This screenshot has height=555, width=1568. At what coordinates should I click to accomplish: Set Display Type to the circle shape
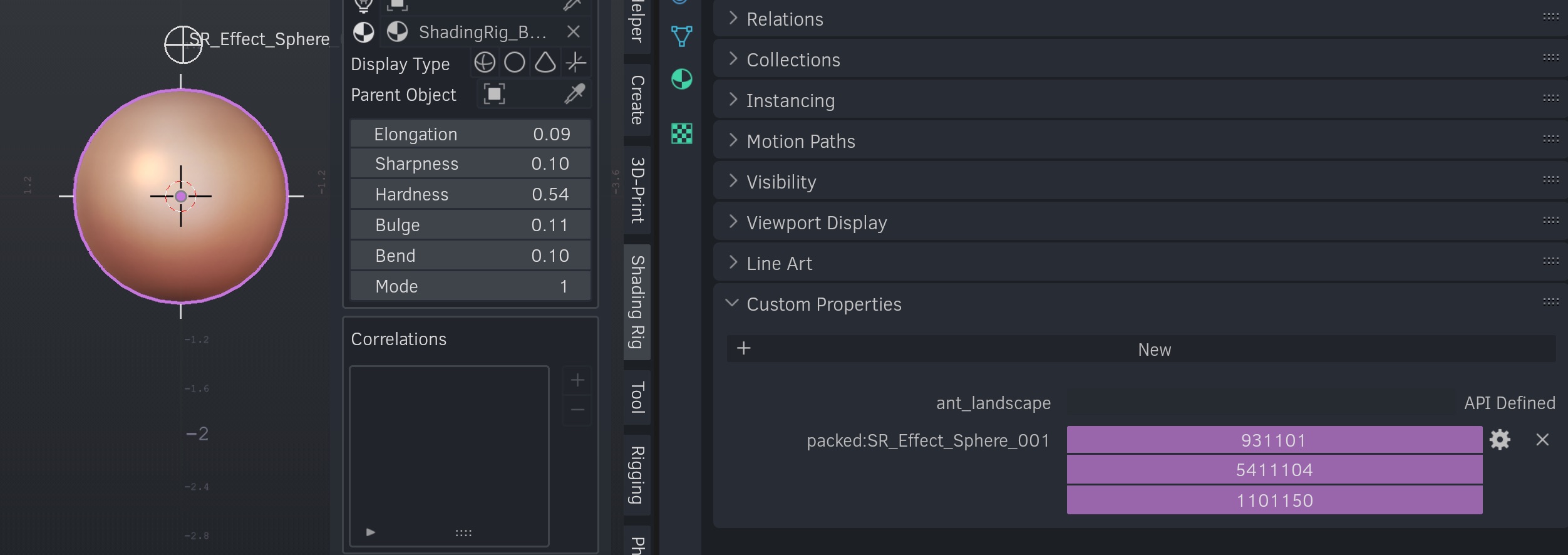(515, 63)
